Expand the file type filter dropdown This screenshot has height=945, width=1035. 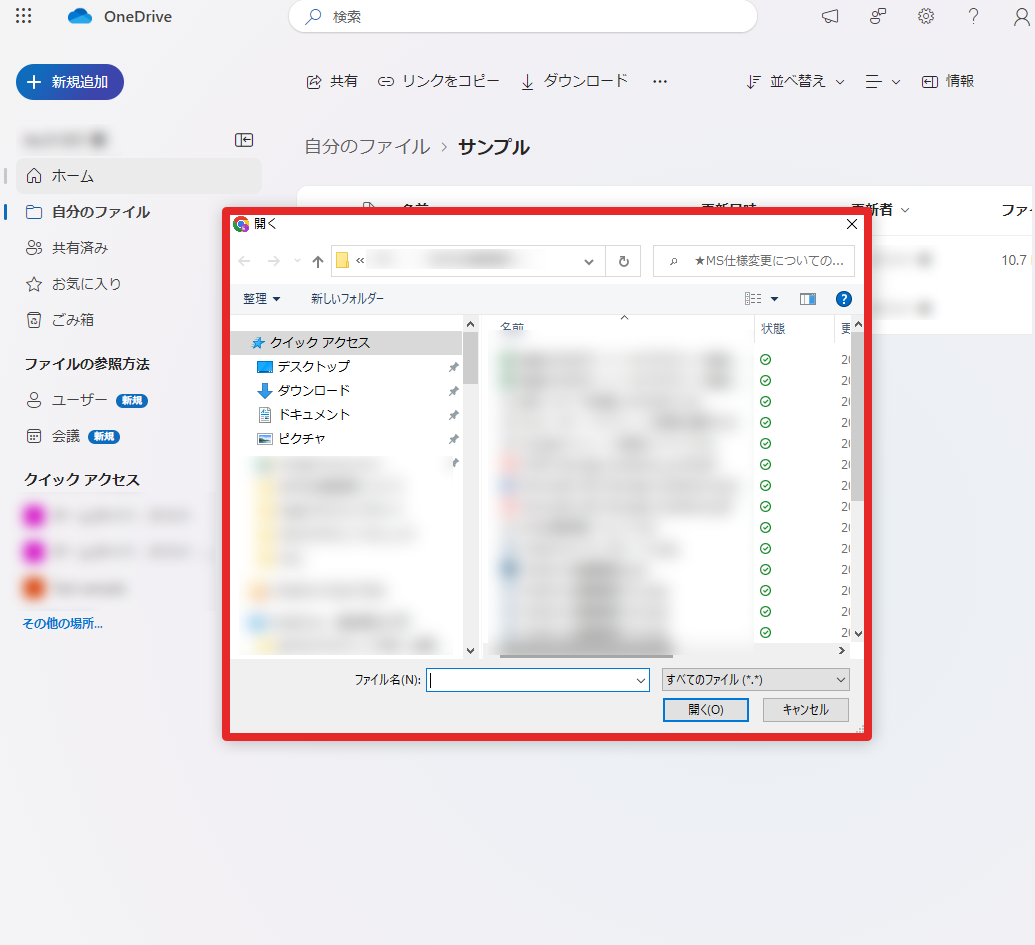point(755,680)
